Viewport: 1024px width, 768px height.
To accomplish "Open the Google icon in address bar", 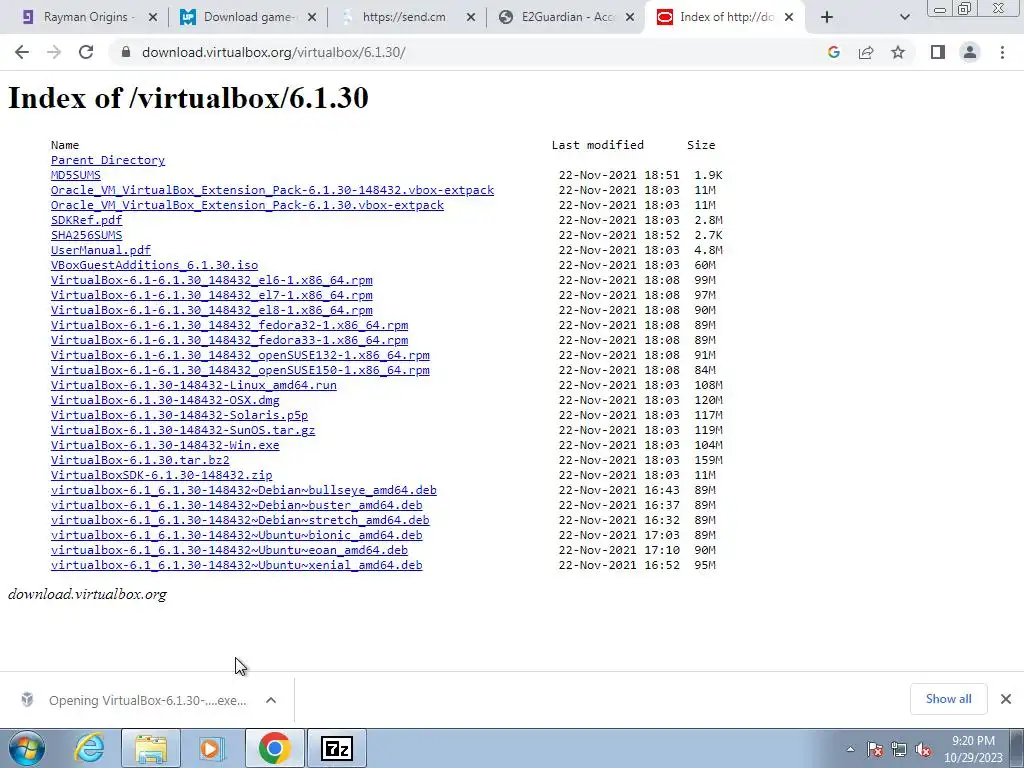I will (x=833, y=52).
